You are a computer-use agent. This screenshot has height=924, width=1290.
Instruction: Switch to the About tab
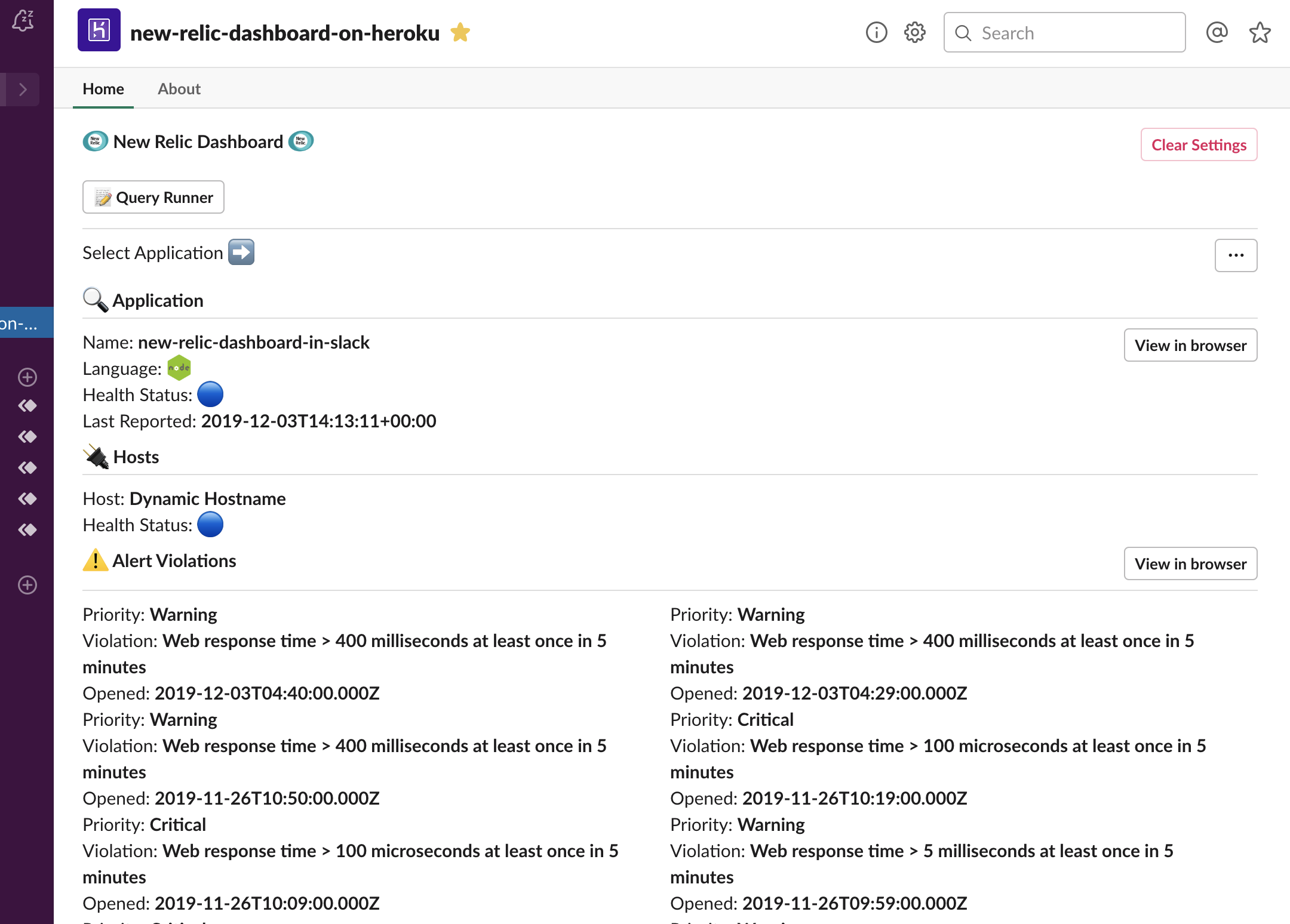tap(179, 89)
